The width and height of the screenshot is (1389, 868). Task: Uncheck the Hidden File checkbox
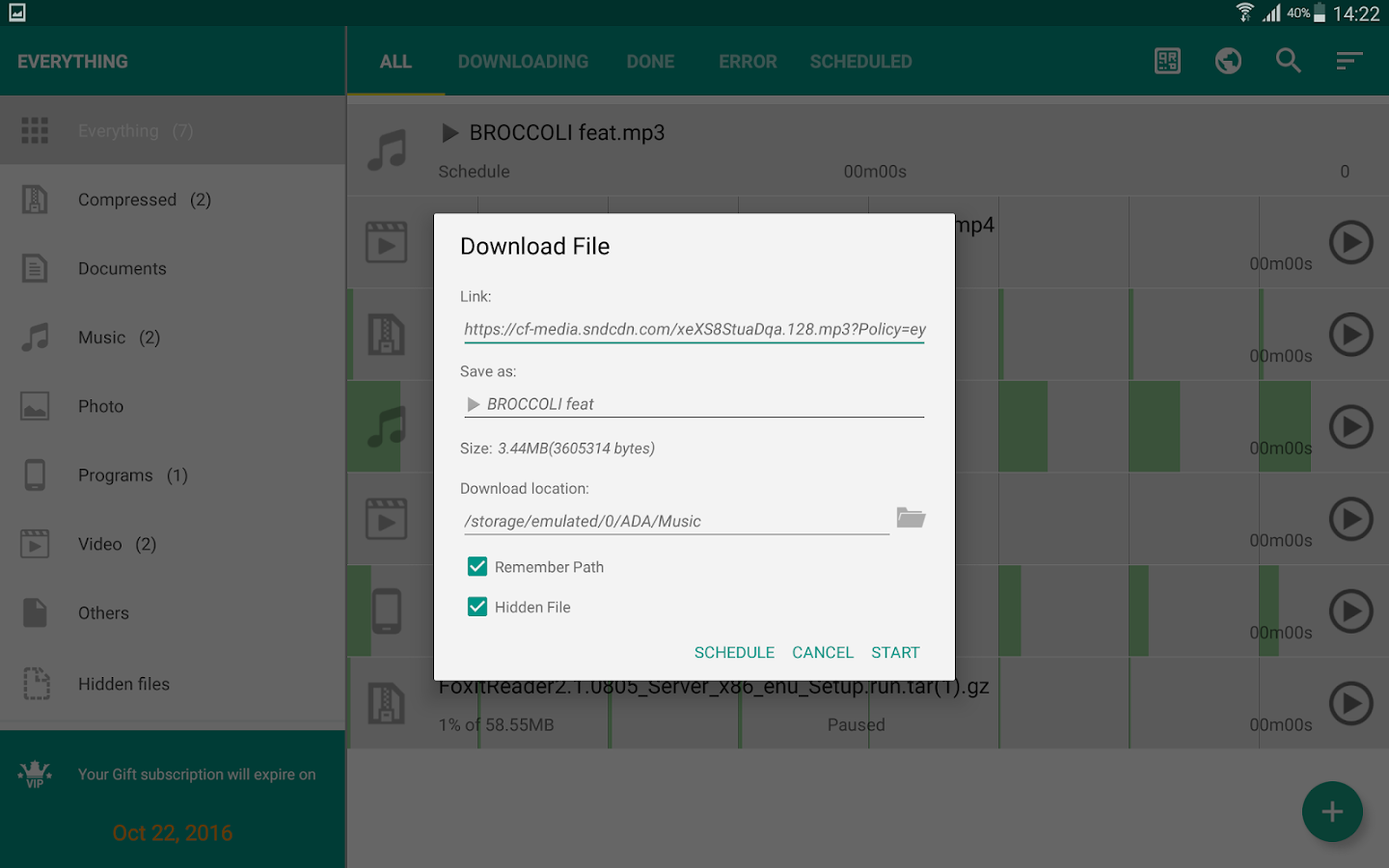pos(477,607)
